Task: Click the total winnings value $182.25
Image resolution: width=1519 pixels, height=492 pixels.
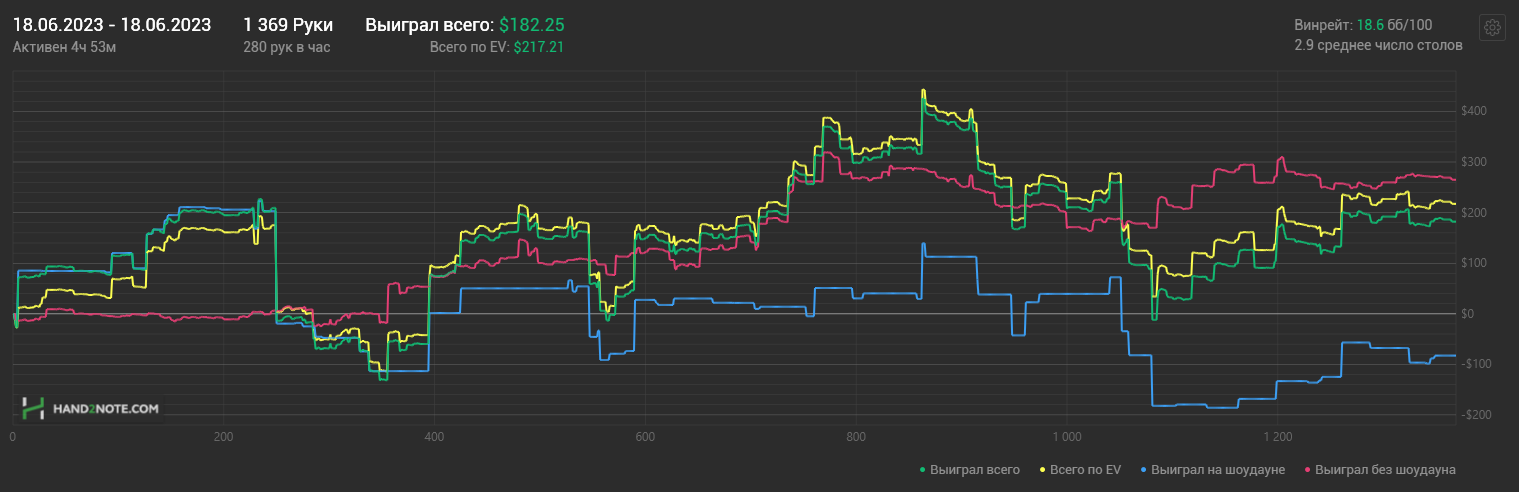Action: tap(534, 25)
